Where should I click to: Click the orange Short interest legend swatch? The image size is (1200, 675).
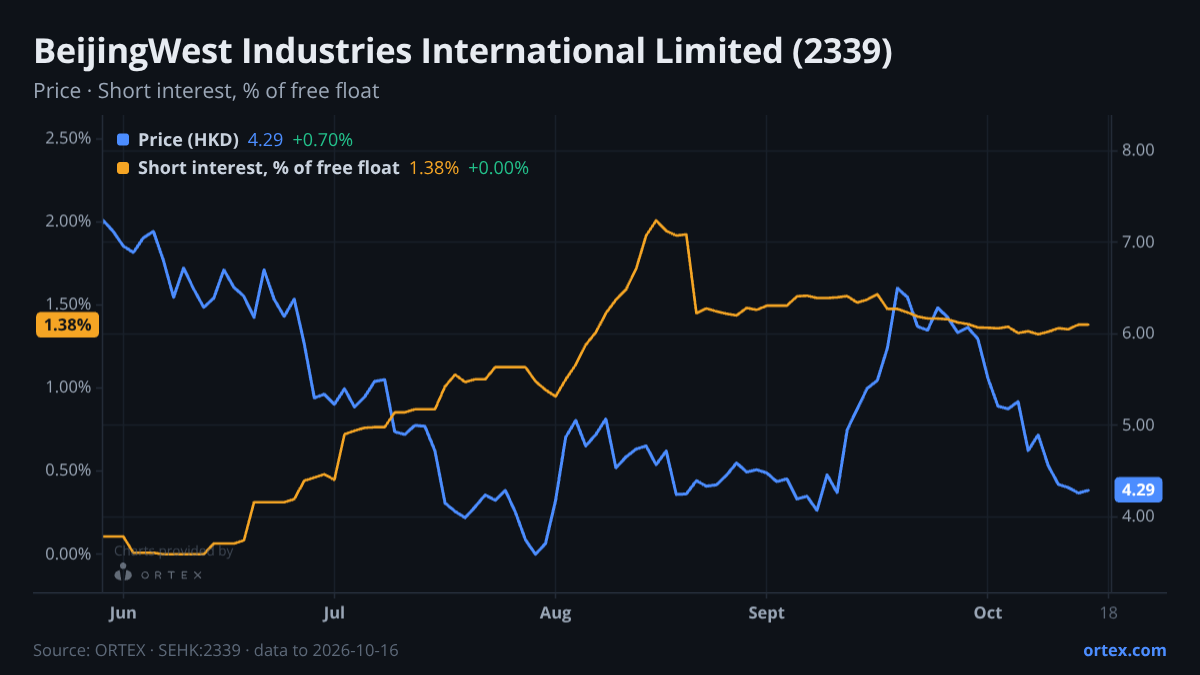[x=123, y=168]
